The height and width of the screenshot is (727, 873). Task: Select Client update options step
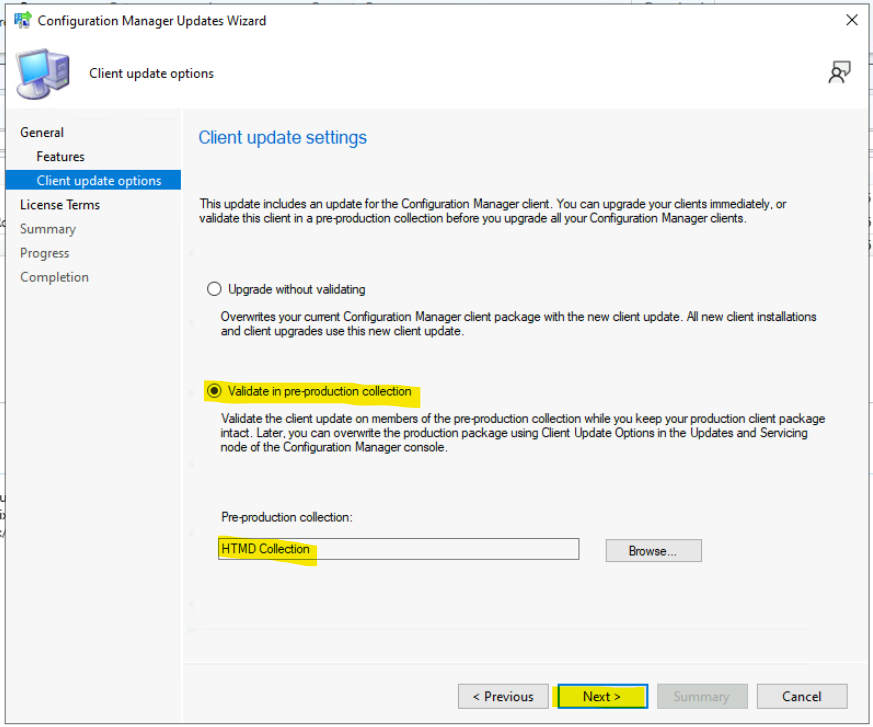94,180
